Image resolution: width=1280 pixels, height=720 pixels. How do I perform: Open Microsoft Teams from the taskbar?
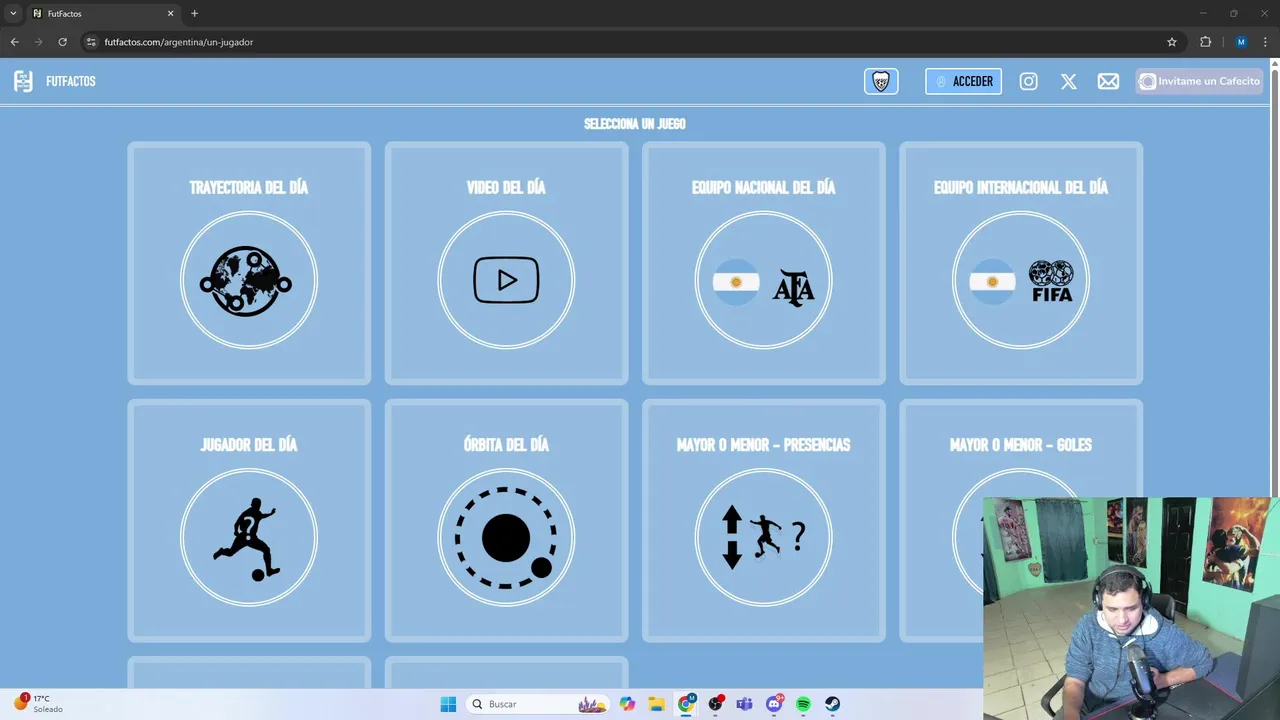click(744, 704)
